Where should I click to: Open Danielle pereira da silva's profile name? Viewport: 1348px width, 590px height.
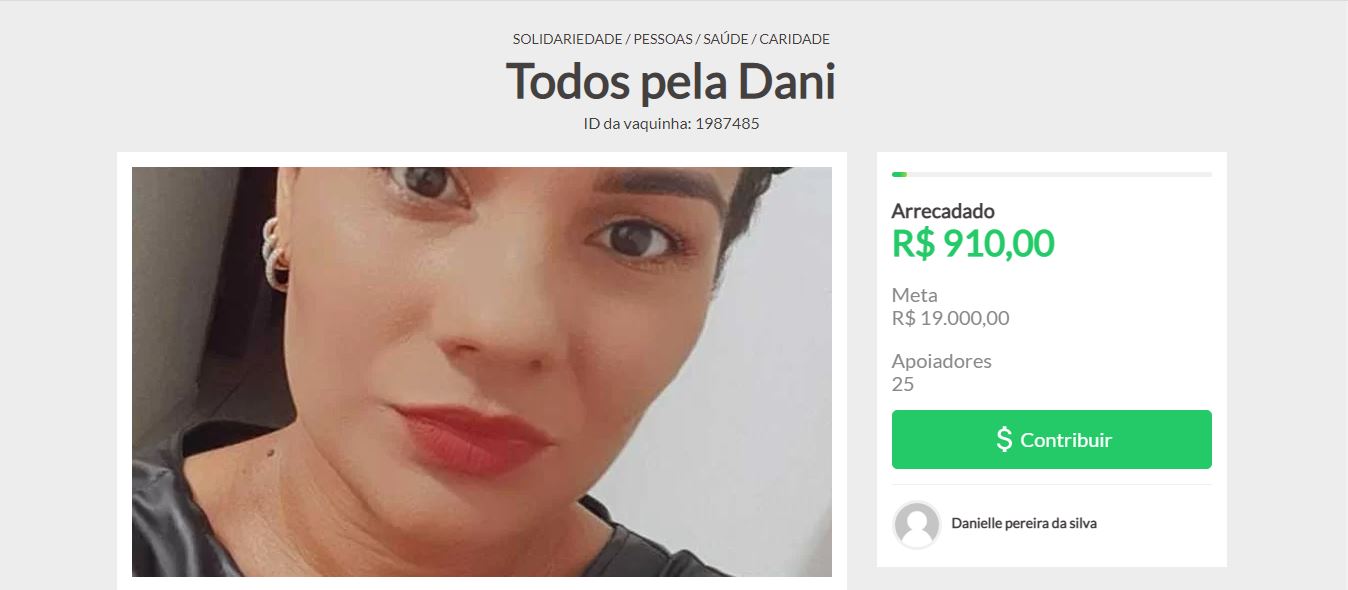(1024, 523)
